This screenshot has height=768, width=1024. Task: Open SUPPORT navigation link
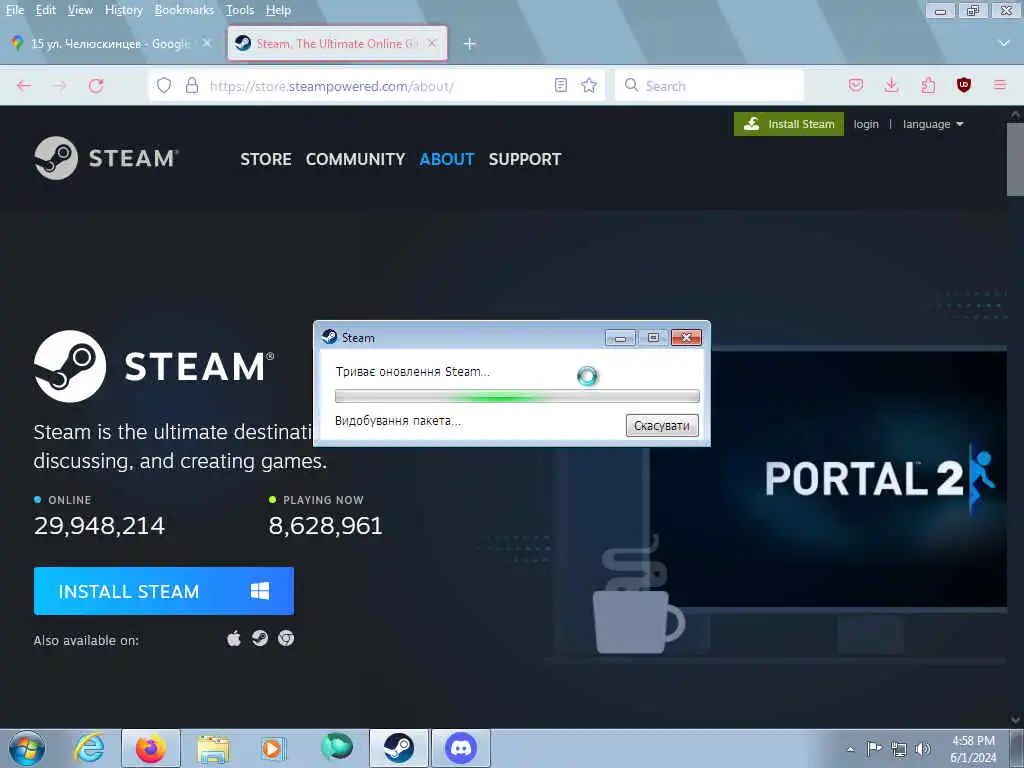[x=524, y=159]
